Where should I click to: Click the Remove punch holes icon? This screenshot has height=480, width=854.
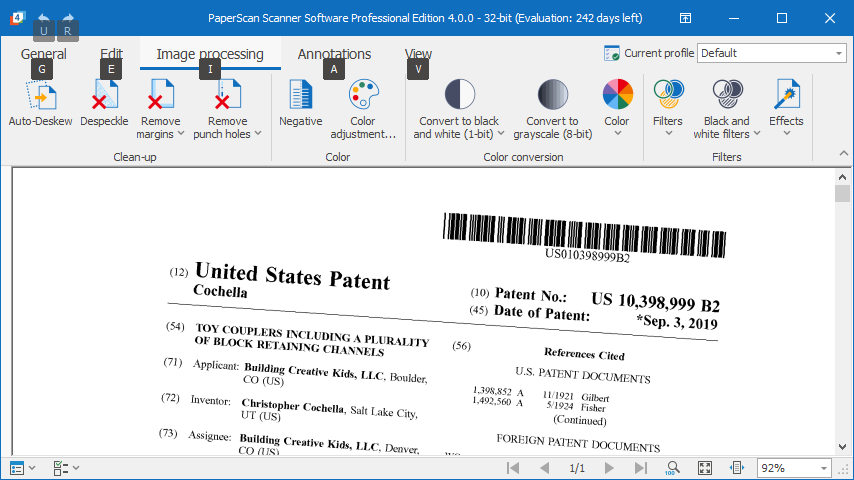click(227, 95)
